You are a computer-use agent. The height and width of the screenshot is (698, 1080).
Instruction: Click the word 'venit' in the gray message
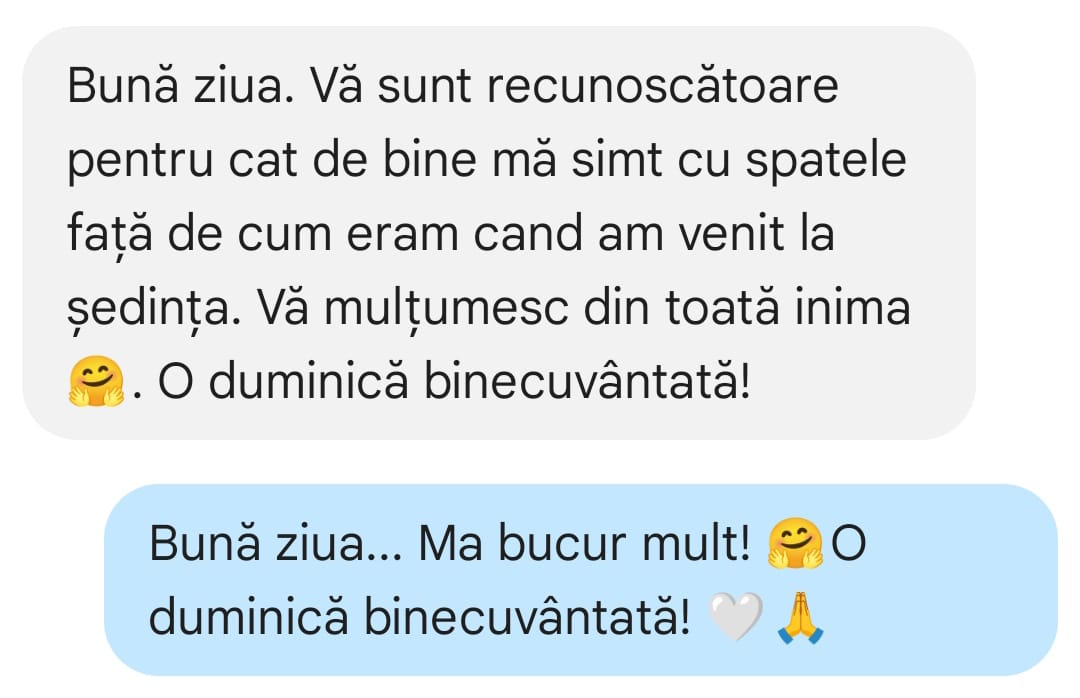731,234
